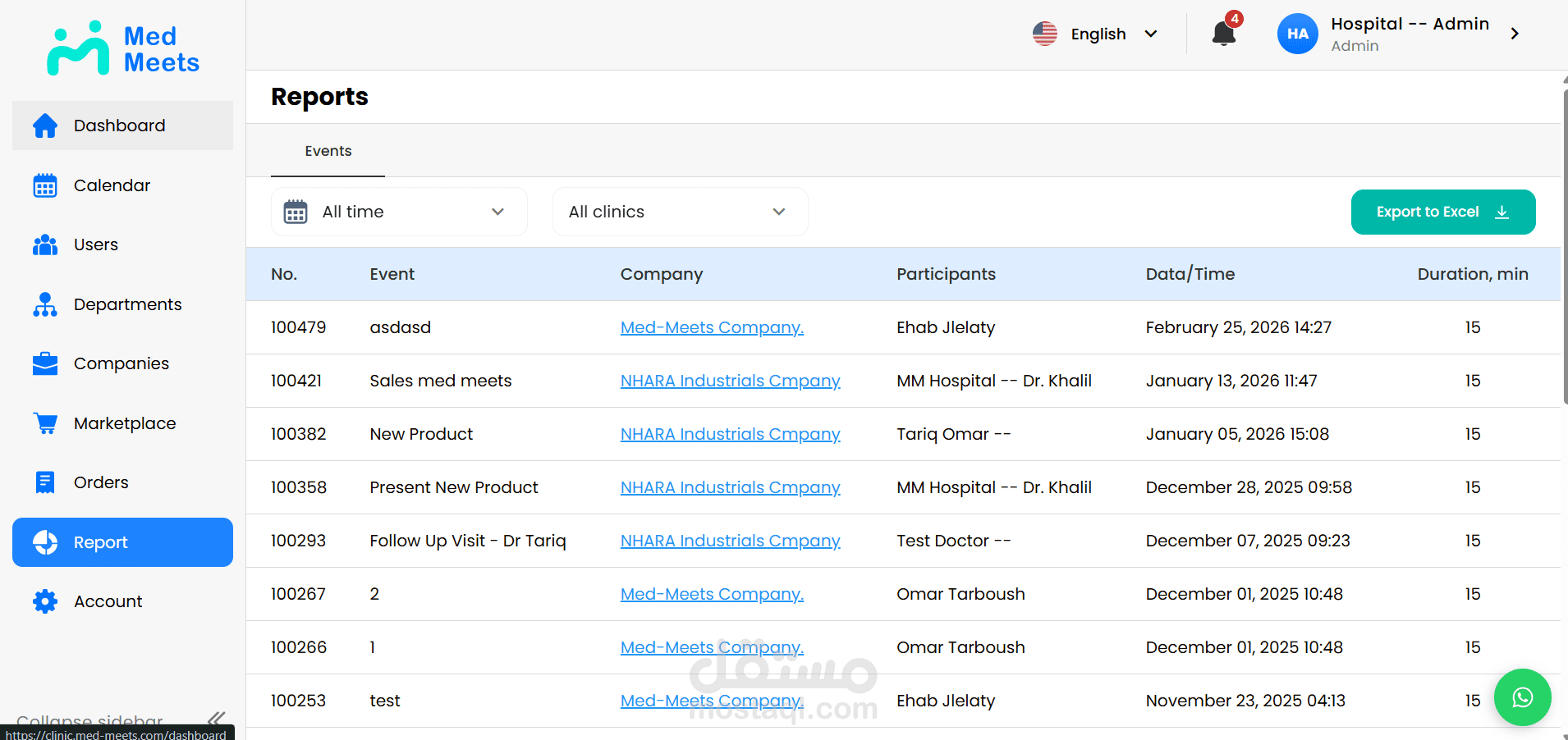1568x740 pixels.
Task: Open Med-Meets Company link for event 100479
Action: click(712, 327)
